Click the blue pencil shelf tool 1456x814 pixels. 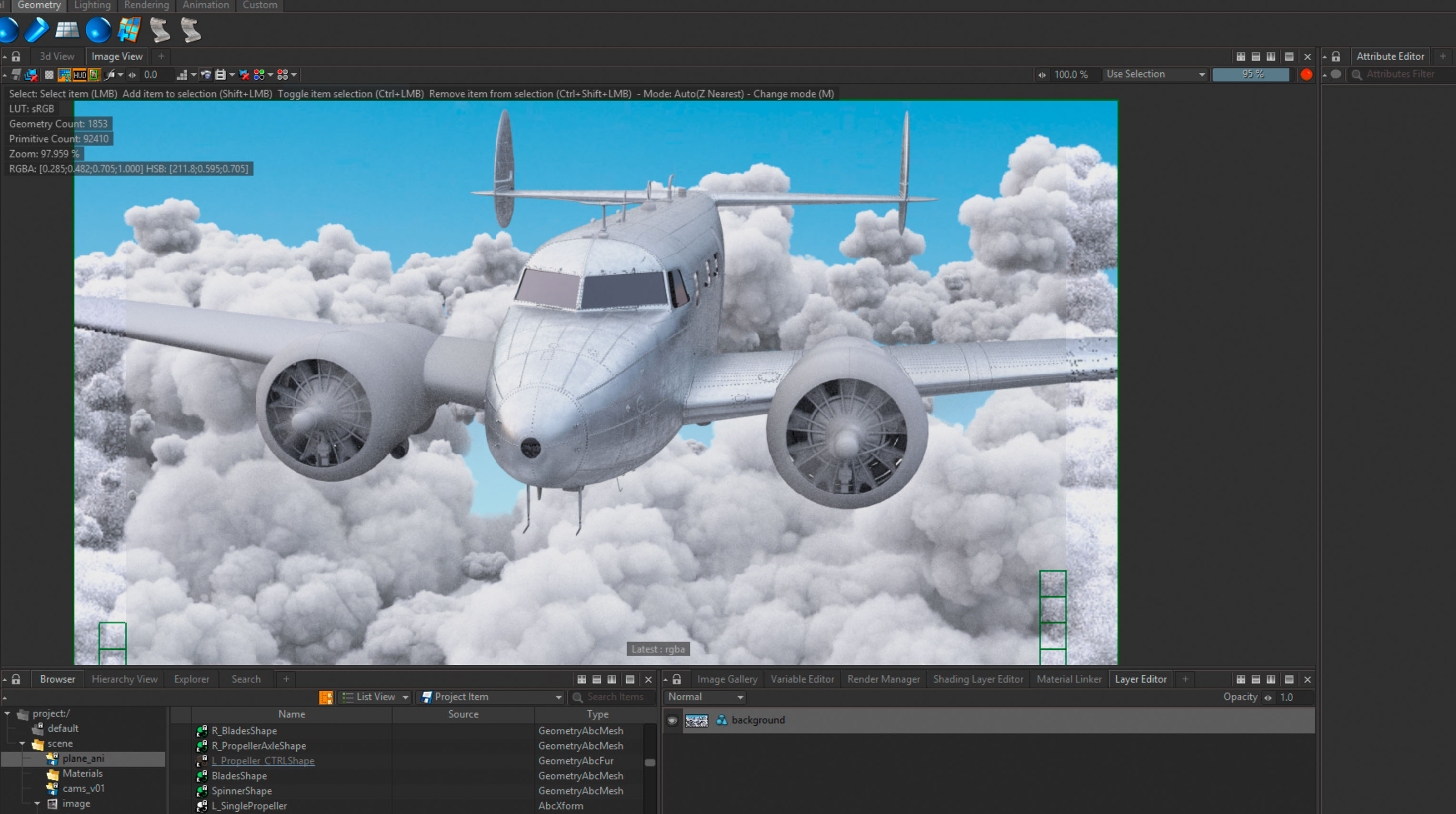click(37, 30)
